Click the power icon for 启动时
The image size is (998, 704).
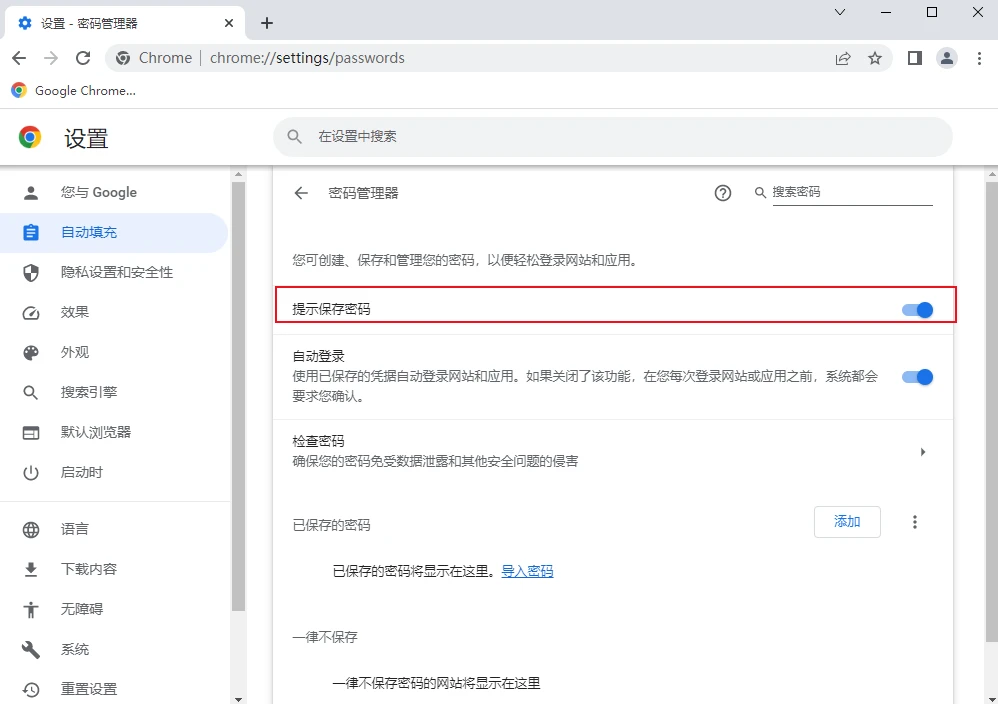31,473
